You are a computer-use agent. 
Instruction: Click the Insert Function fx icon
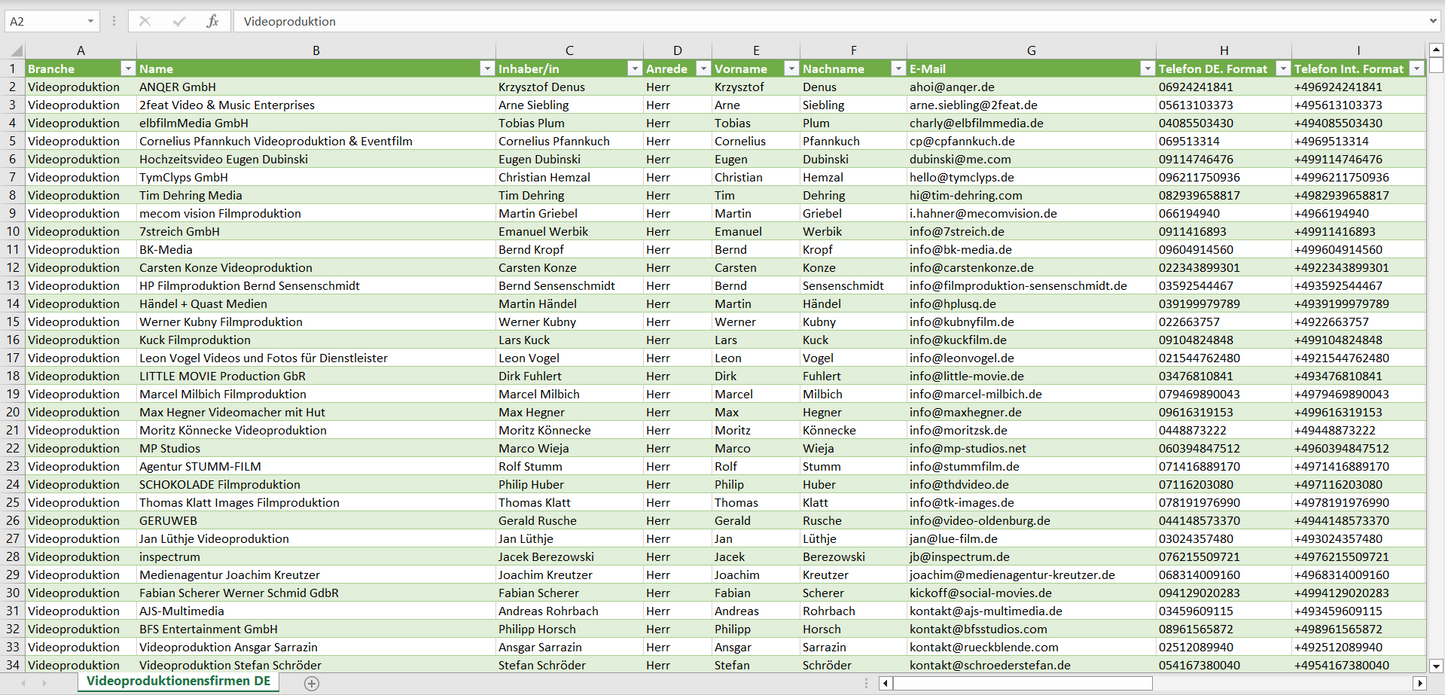click(212, 21)
